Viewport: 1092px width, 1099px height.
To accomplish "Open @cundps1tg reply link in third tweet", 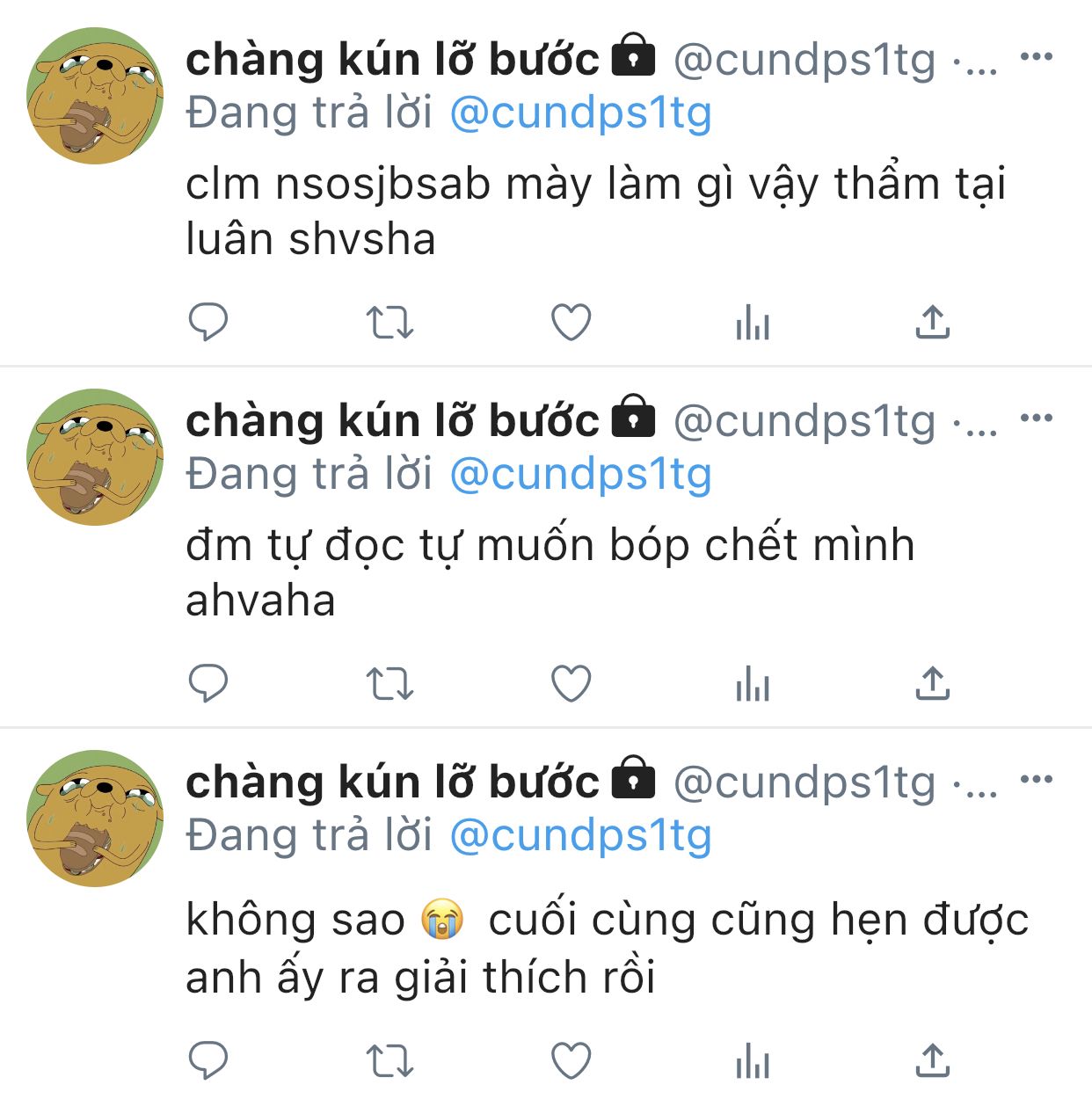I will pyautogui.click(x=580, y=836).
